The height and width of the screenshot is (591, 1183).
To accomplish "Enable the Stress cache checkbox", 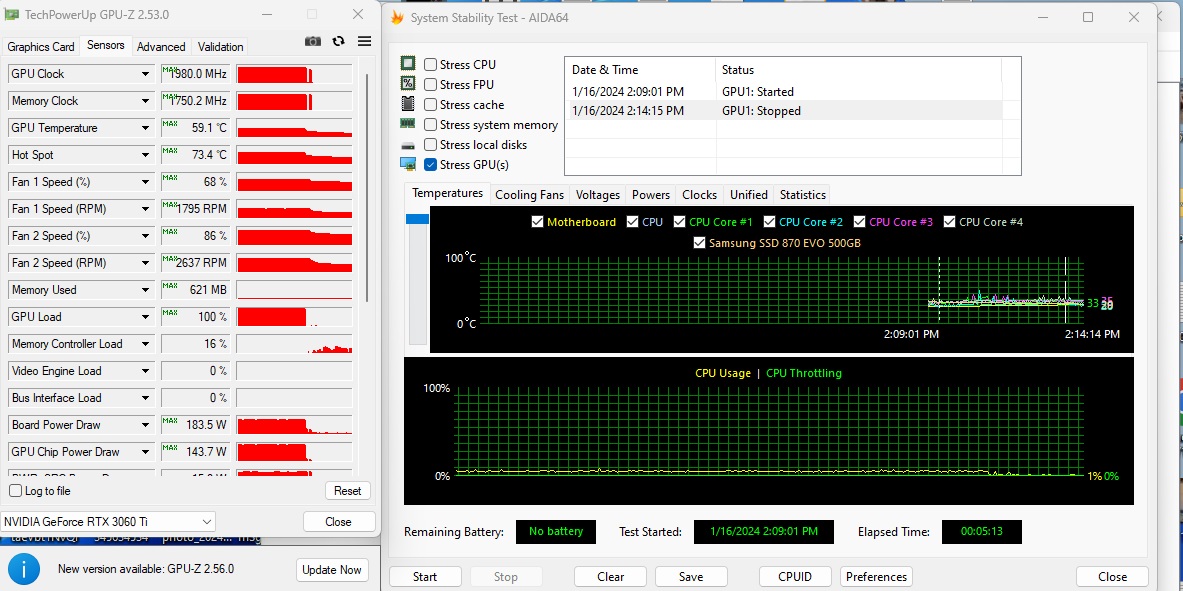I will point(430,105).
